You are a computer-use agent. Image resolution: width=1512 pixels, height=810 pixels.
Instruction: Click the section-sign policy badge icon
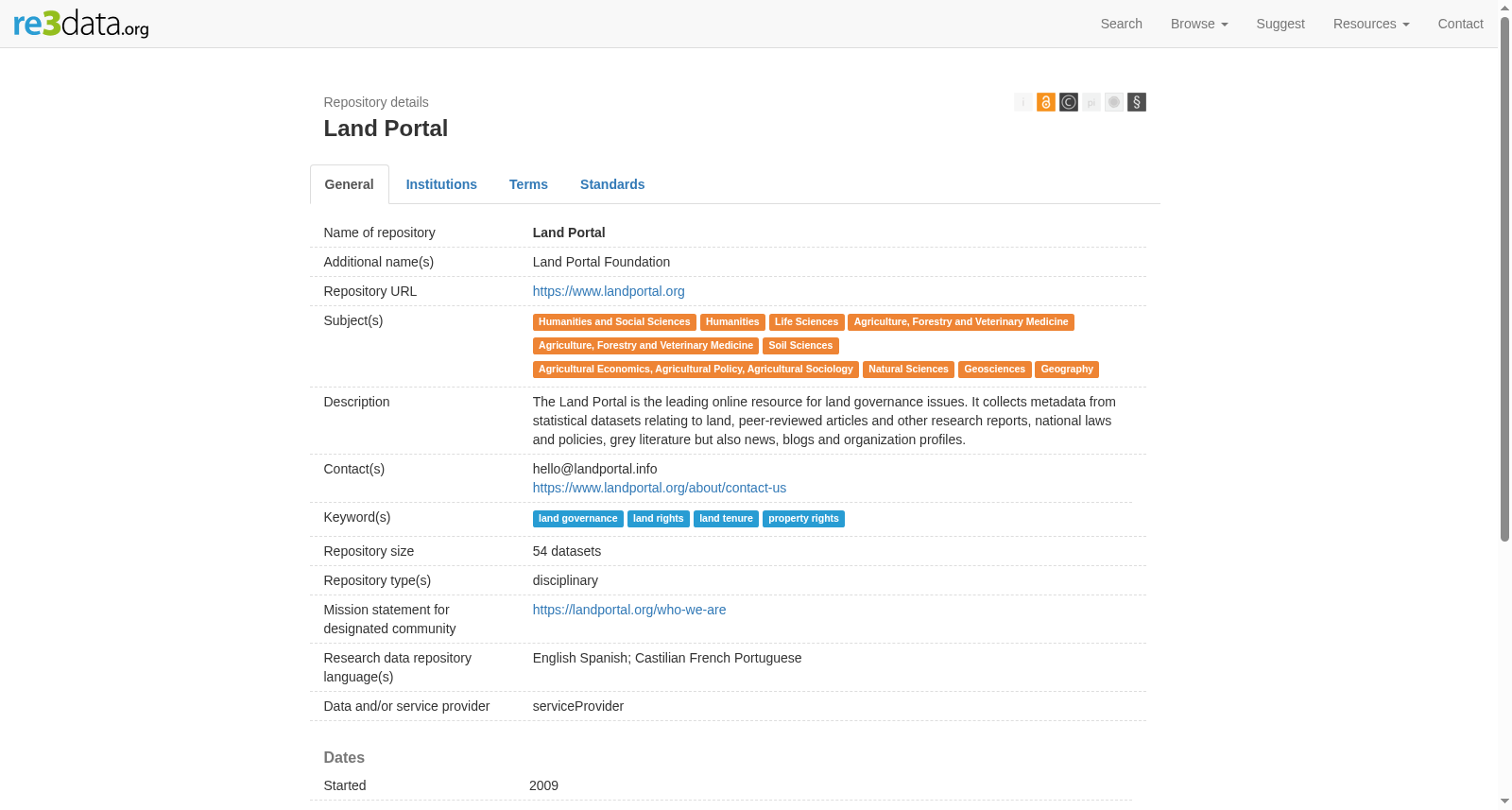point(1136,102)
